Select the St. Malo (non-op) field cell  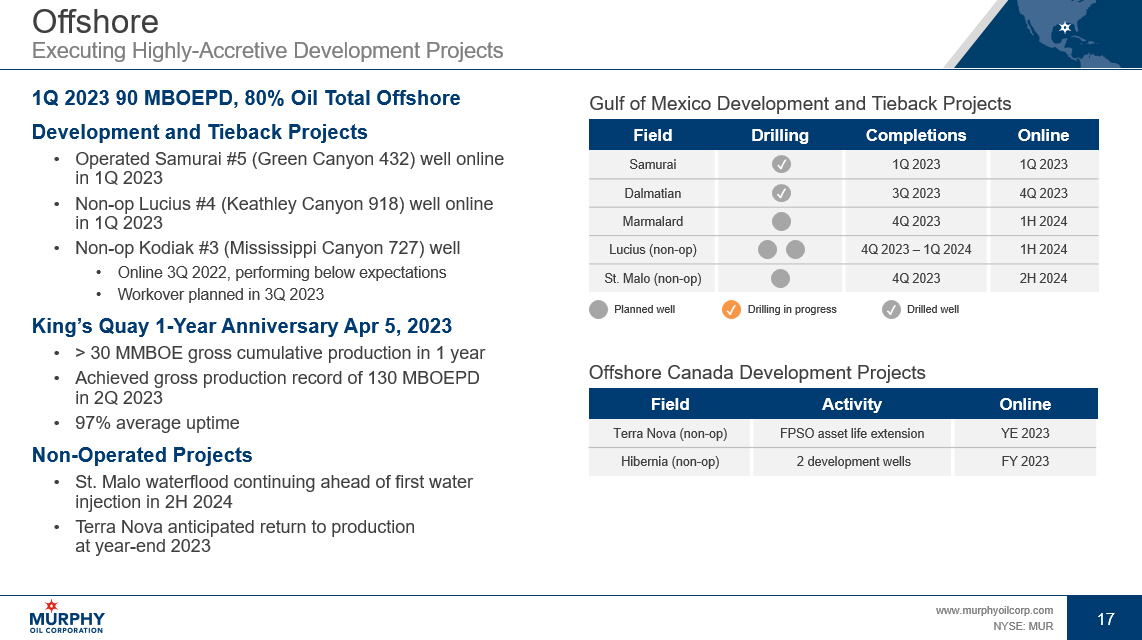click(653, 278)
